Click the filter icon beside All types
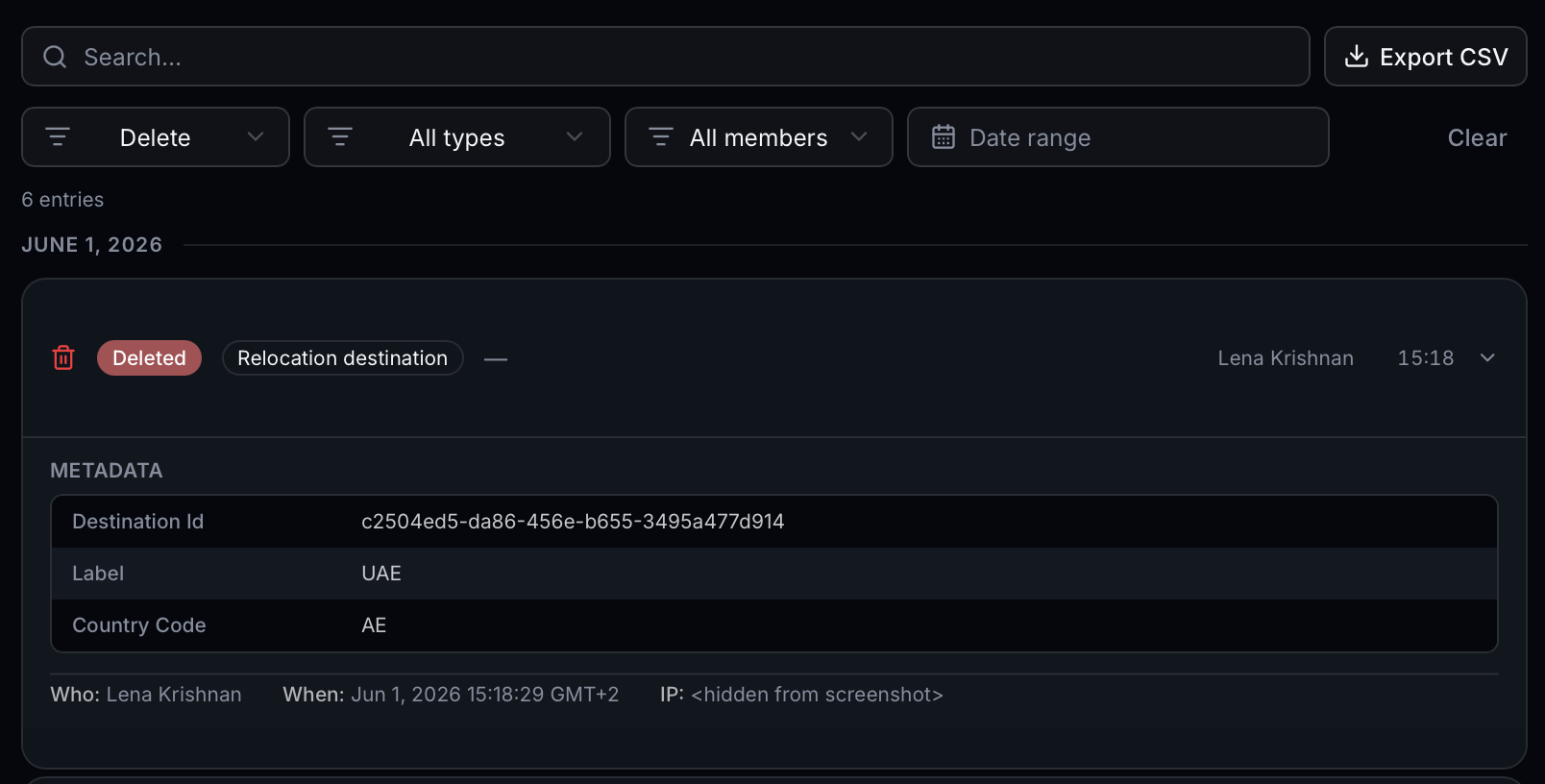The image size is (1545, 784). [x=340, y=137]
